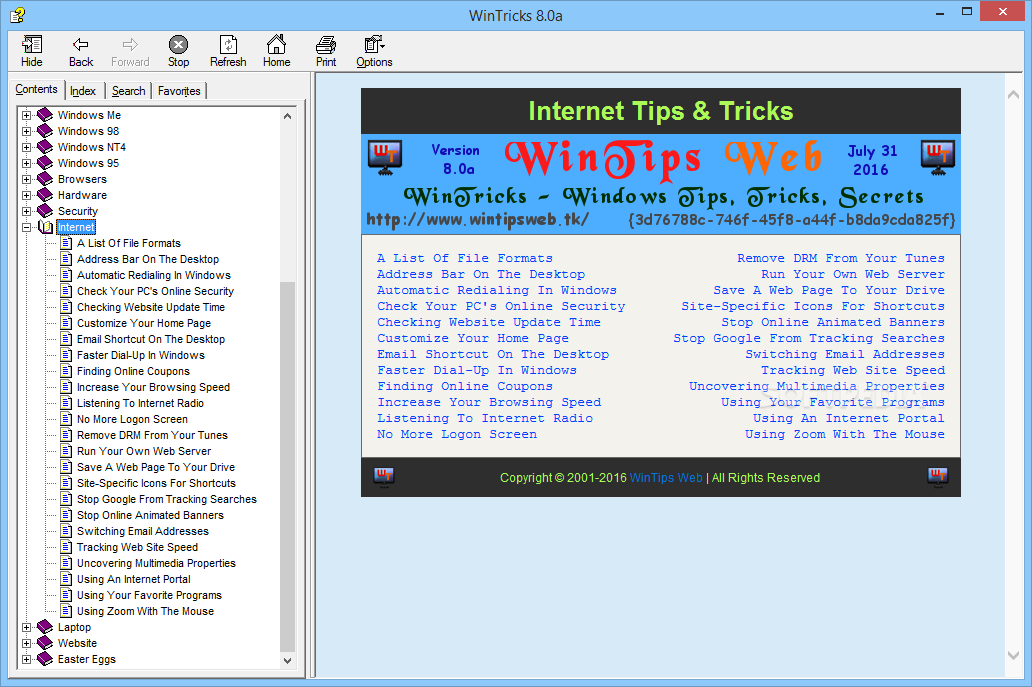Click the Stop toolbar icon
The height and width of the screenshot is (687, 1032).
[x=178, y=45]
